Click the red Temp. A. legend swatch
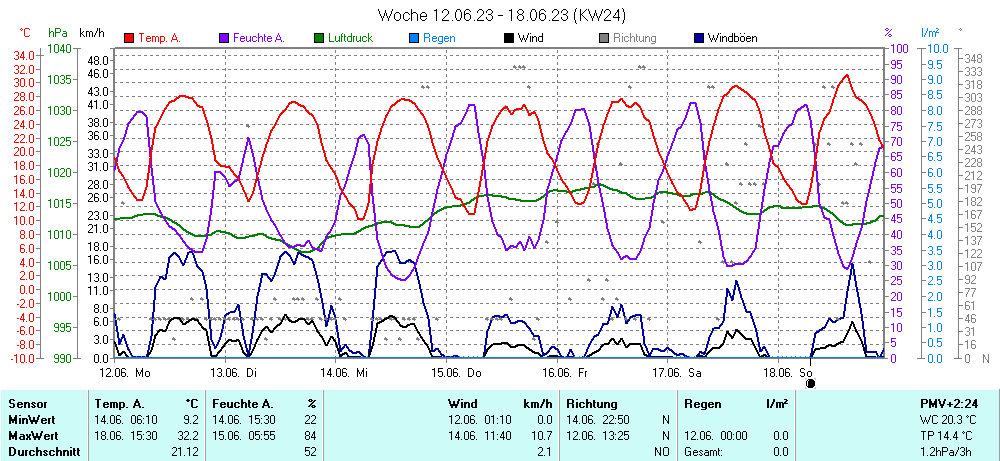The image size is (1000, 461). (x=129, y=38)
